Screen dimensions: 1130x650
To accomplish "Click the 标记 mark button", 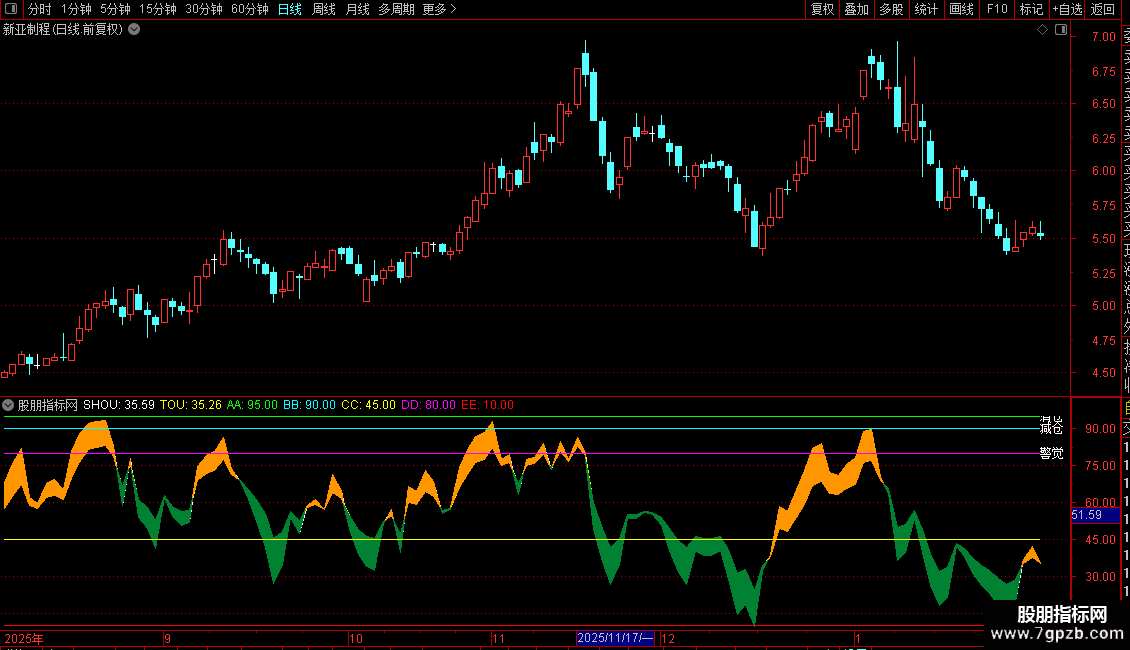I will pyautogui.click(x=1031, y=9).
